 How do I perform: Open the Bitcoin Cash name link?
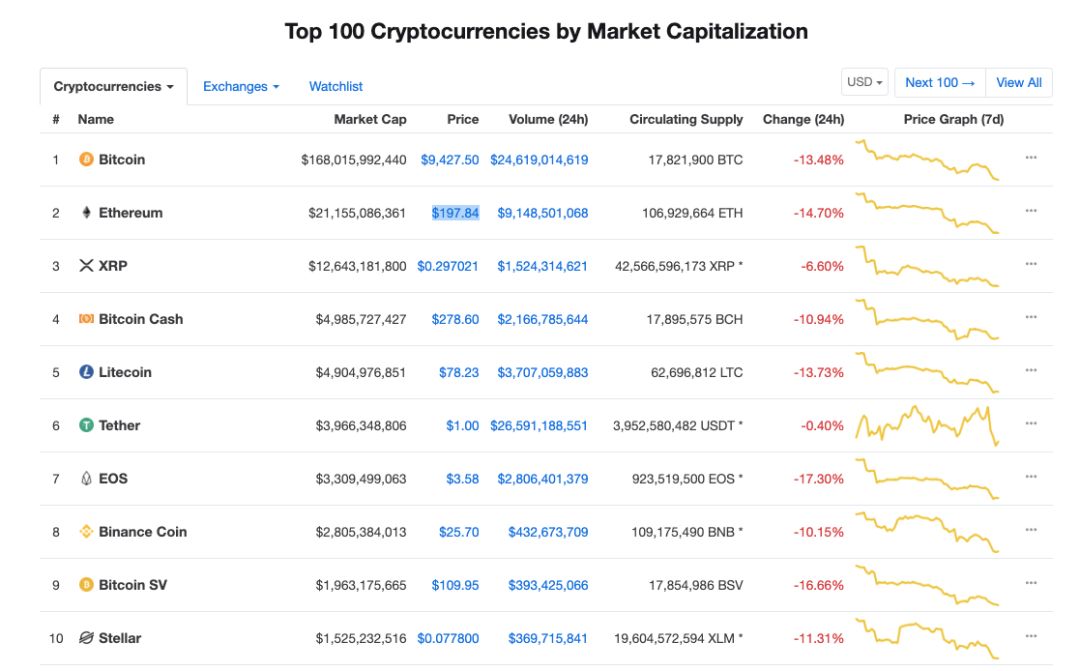[x=141, y=319]
